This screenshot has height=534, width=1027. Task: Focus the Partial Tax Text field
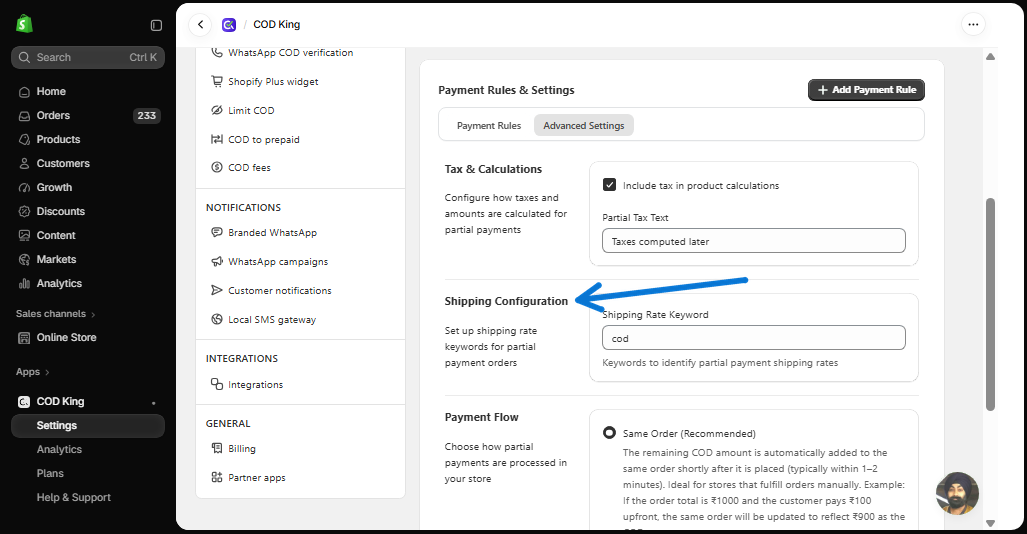pyautogui.click(x=754, y=241)
